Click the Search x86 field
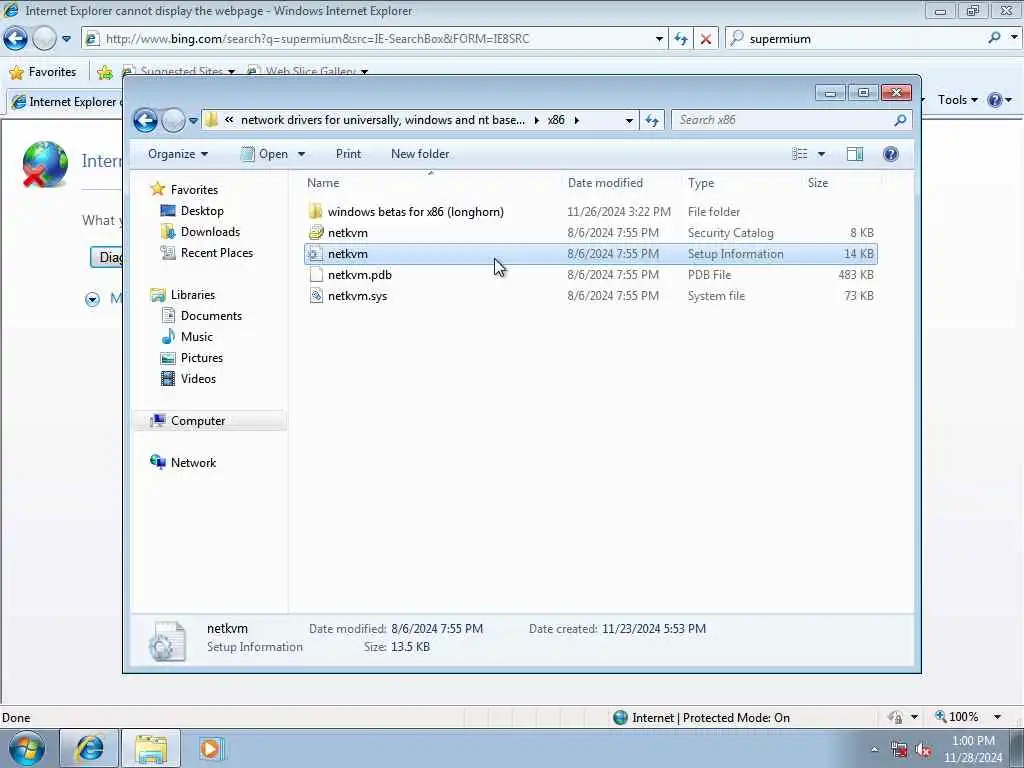Image resolution: width=1024 pixels, height=768 pixels. (782, 120)
